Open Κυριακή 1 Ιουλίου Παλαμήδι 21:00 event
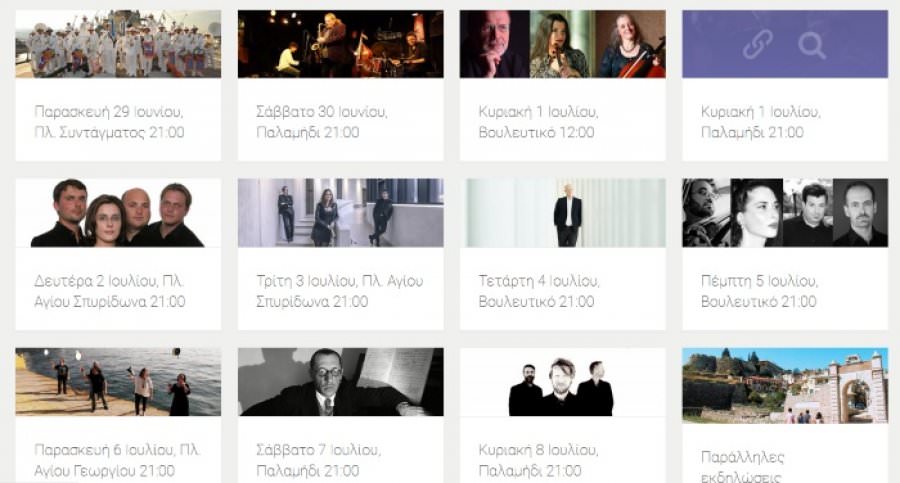This screenshot has height=483, width=900. pos(761,122)
